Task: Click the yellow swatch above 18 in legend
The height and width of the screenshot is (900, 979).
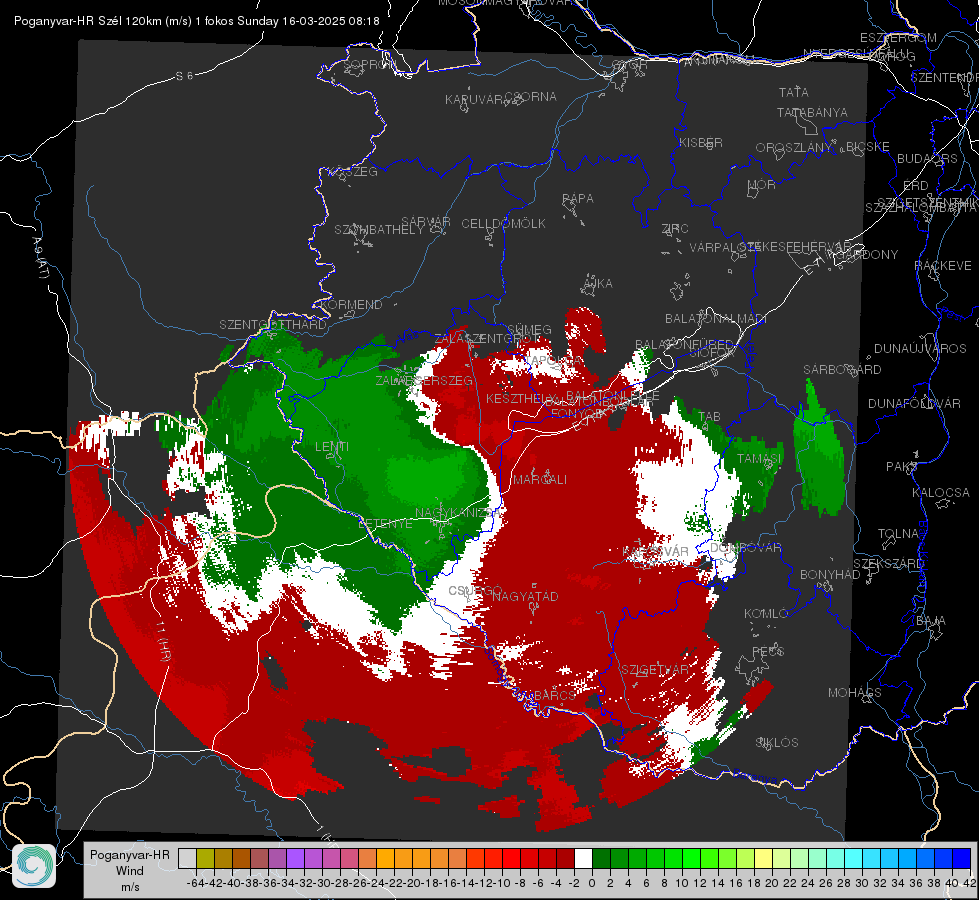Action: [x=764, y=858]
